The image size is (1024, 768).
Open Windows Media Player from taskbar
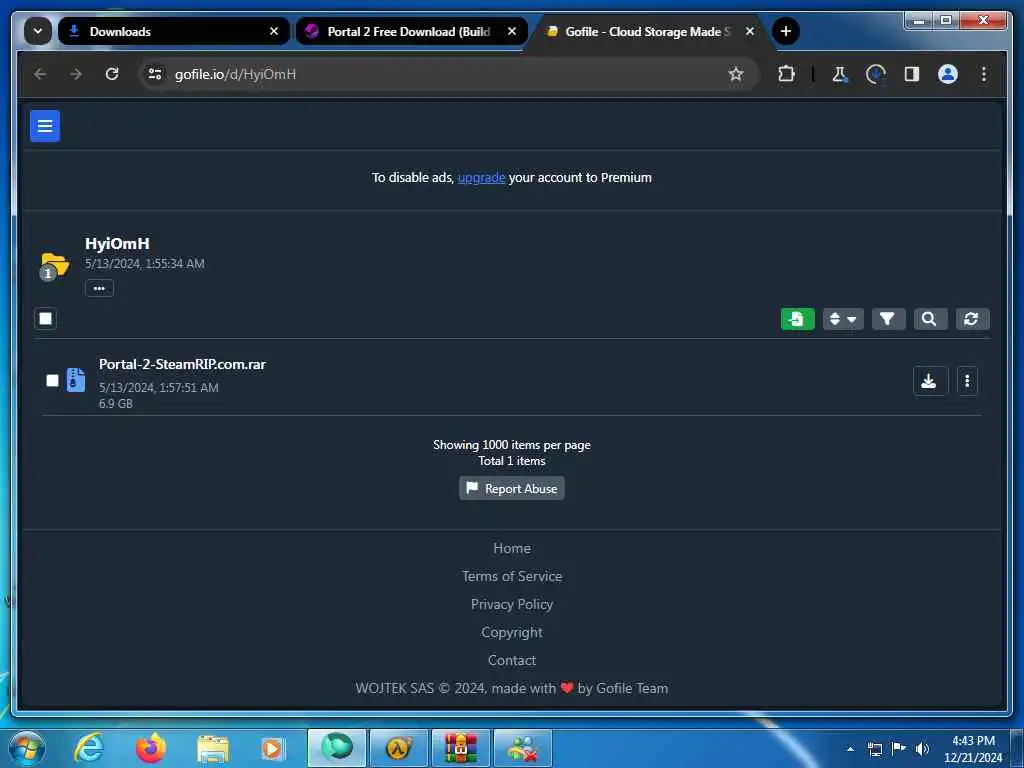pos(273,748)
